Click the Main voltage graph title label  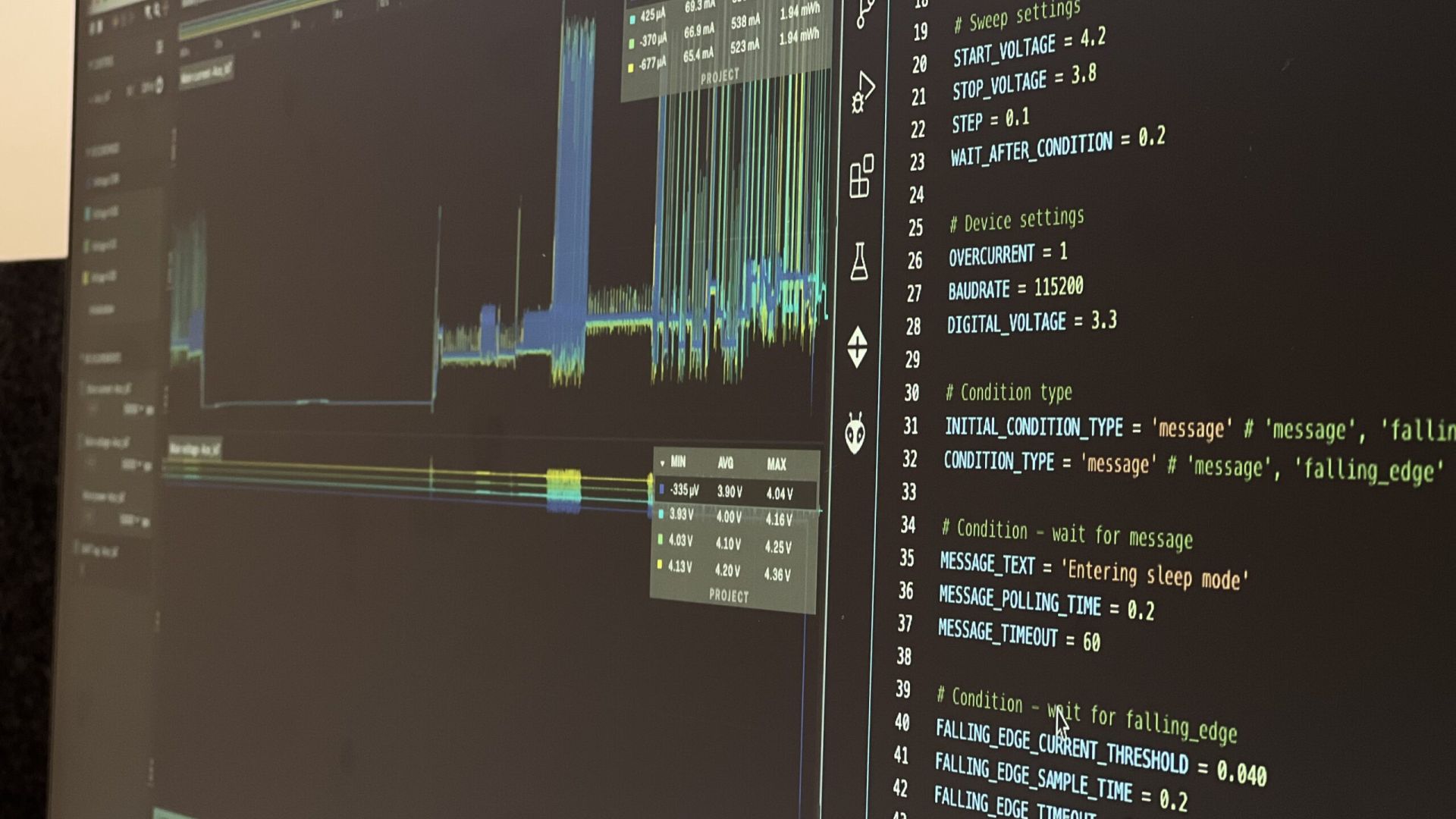[x=194, y=449]
